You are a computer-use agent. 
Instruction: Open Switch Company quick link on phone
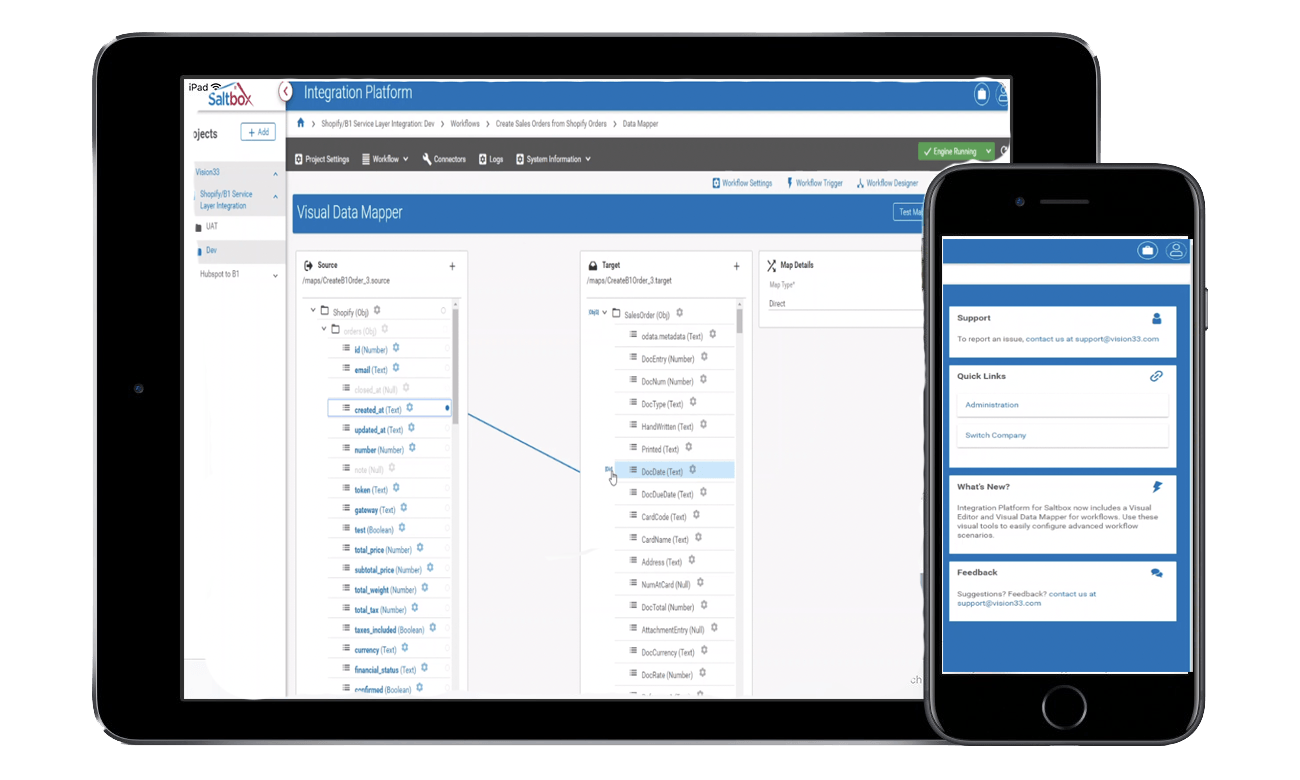(1062, 435)
